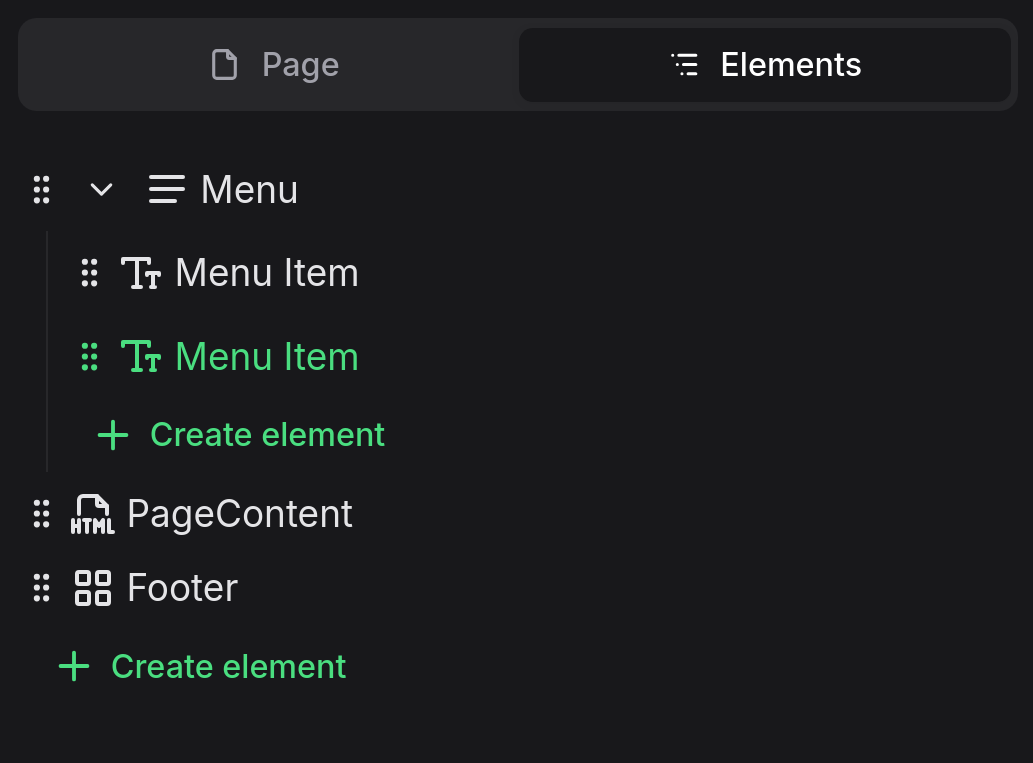
Task: Select the Menu tree label
Action: click(x=249, y=189)
